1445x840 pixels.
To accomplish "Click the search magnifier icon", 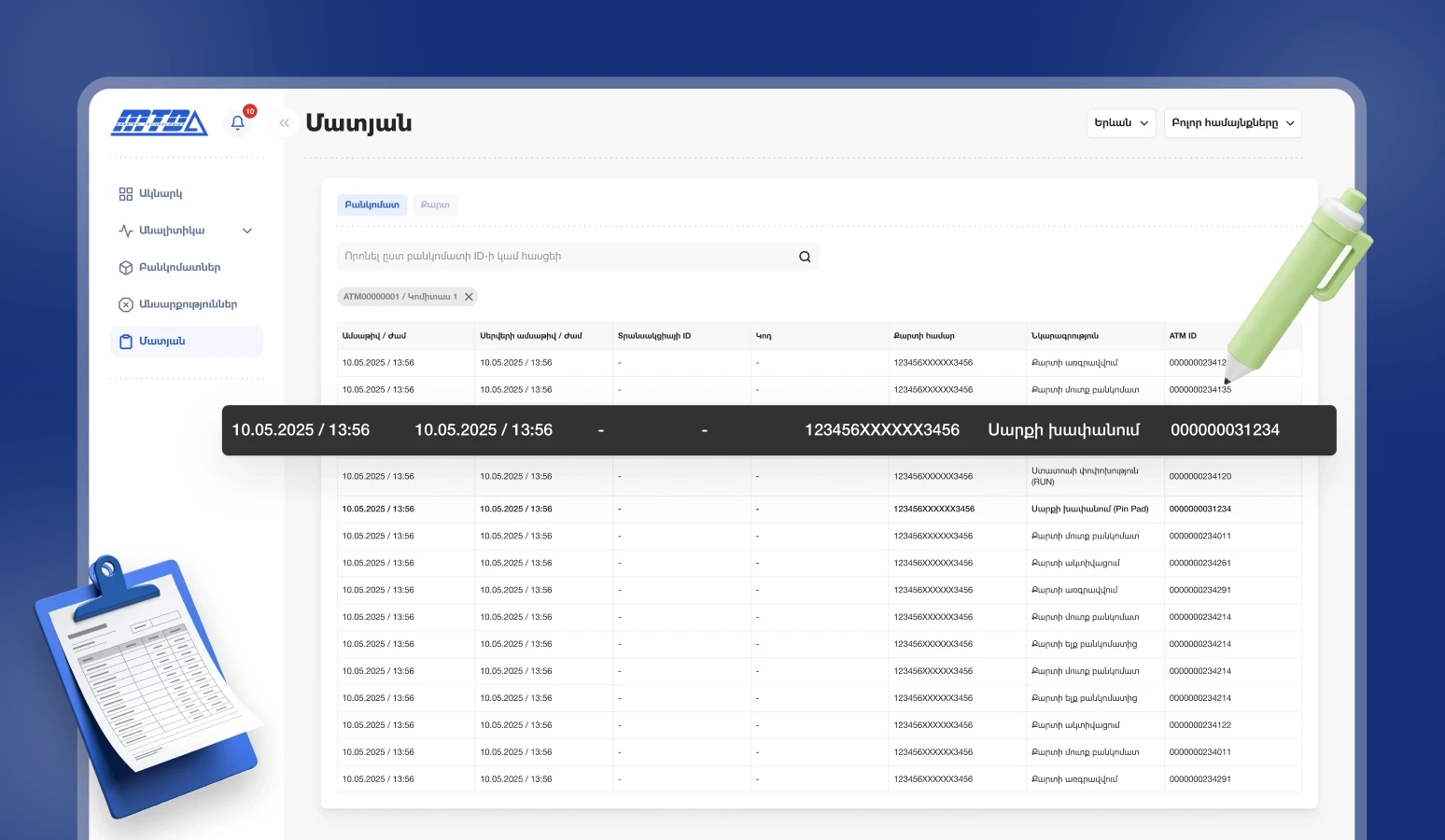I will click(805, 257).
